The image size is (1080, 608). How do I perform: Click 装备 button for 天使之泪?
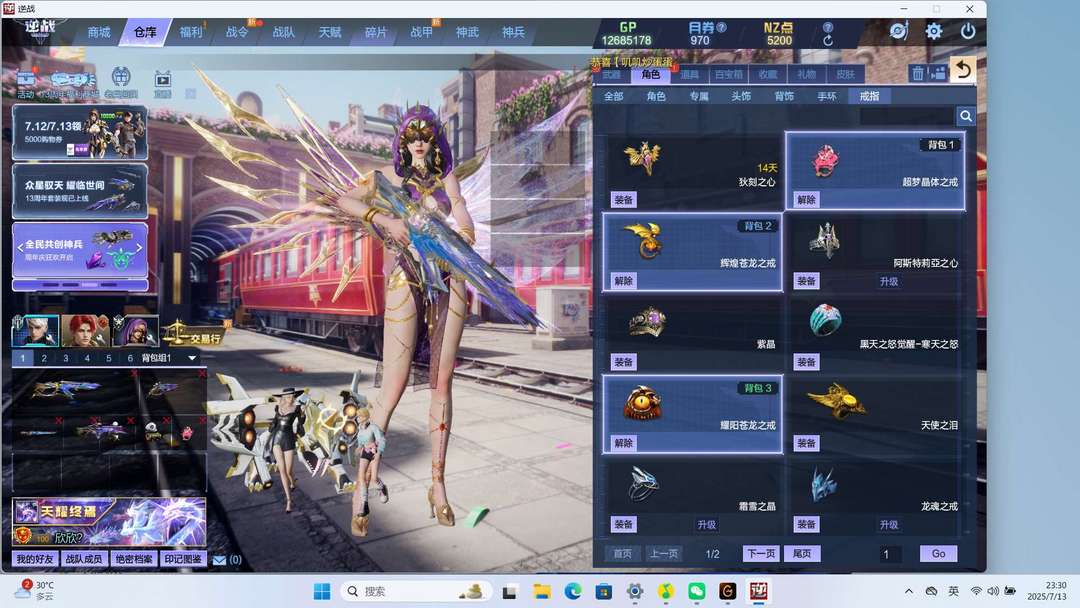pos(806,443)
